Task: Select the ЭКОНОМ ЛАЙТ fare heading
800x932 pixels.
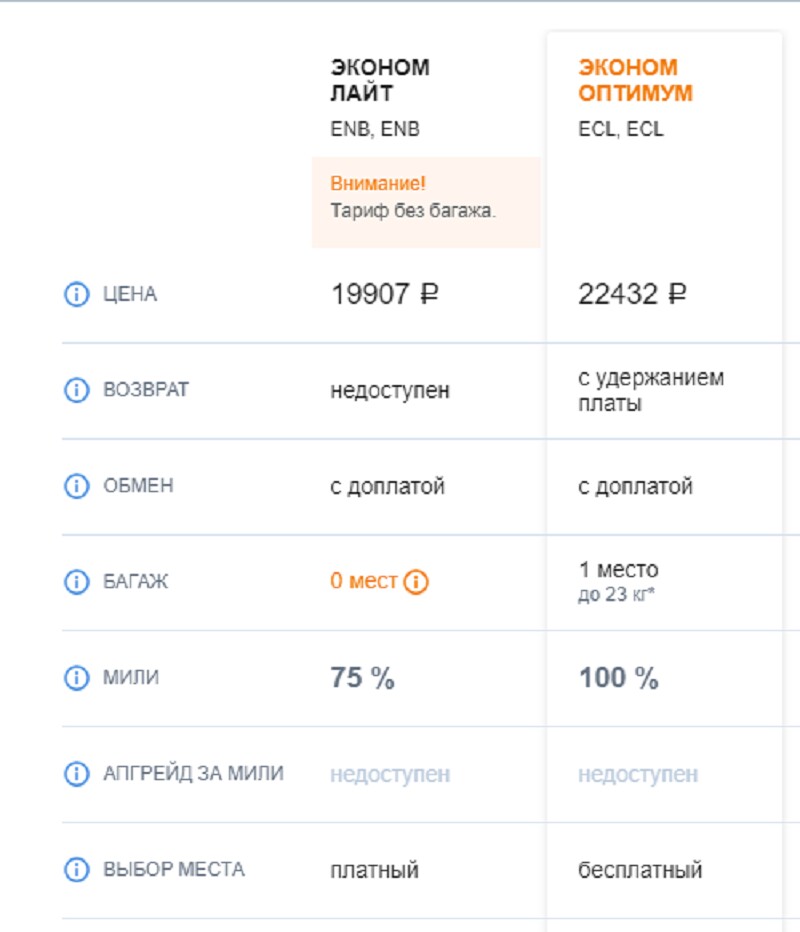Action: (x=380, y=80)
